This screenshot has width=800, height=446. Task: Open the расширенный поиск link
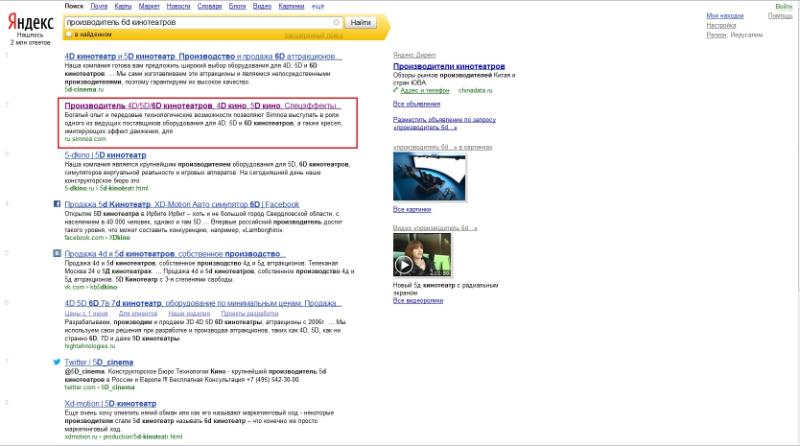click(313, 36)
